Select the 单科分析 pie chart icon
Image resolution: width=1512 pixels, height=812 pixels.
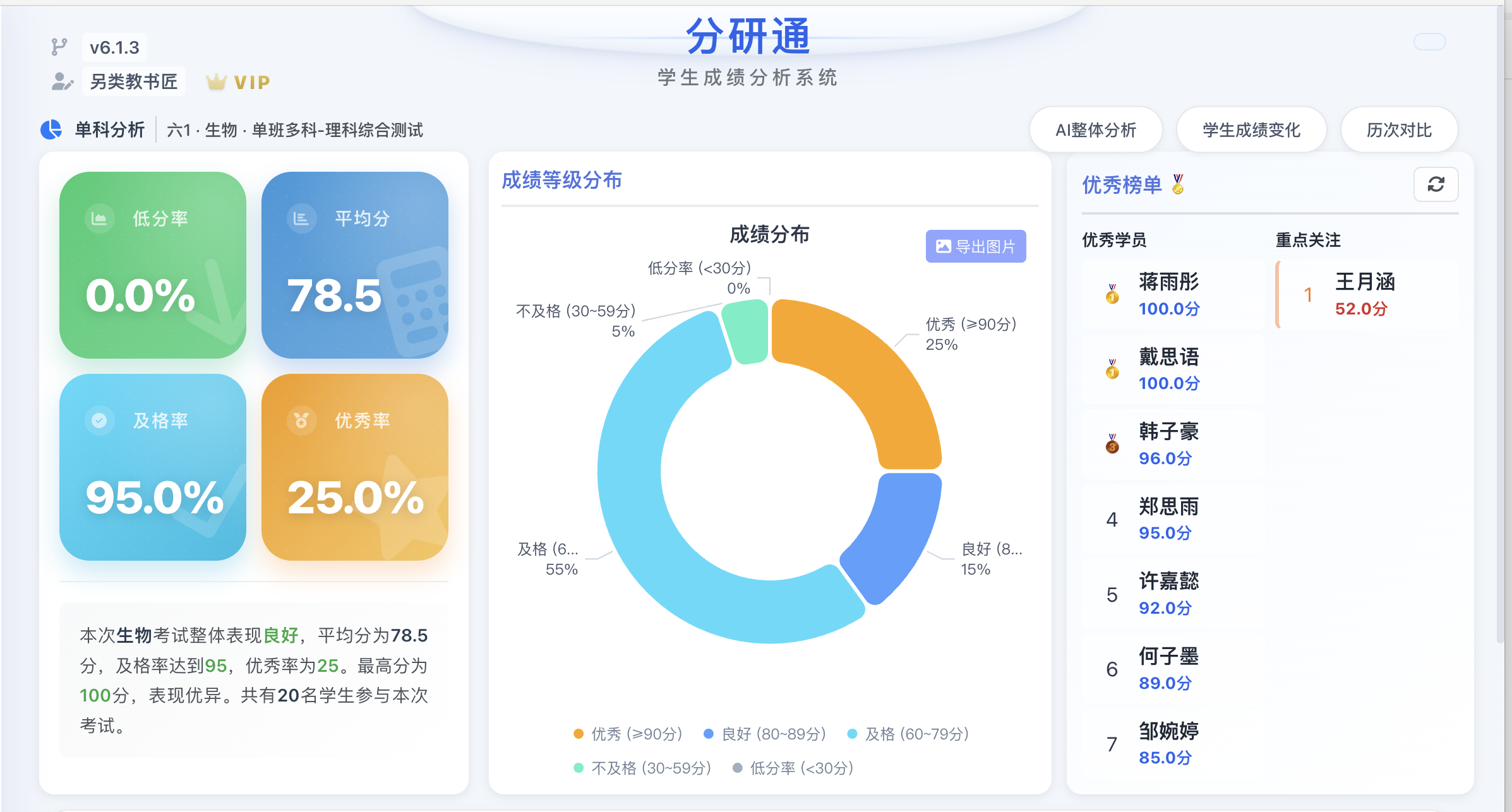click(x=51, y=129)
